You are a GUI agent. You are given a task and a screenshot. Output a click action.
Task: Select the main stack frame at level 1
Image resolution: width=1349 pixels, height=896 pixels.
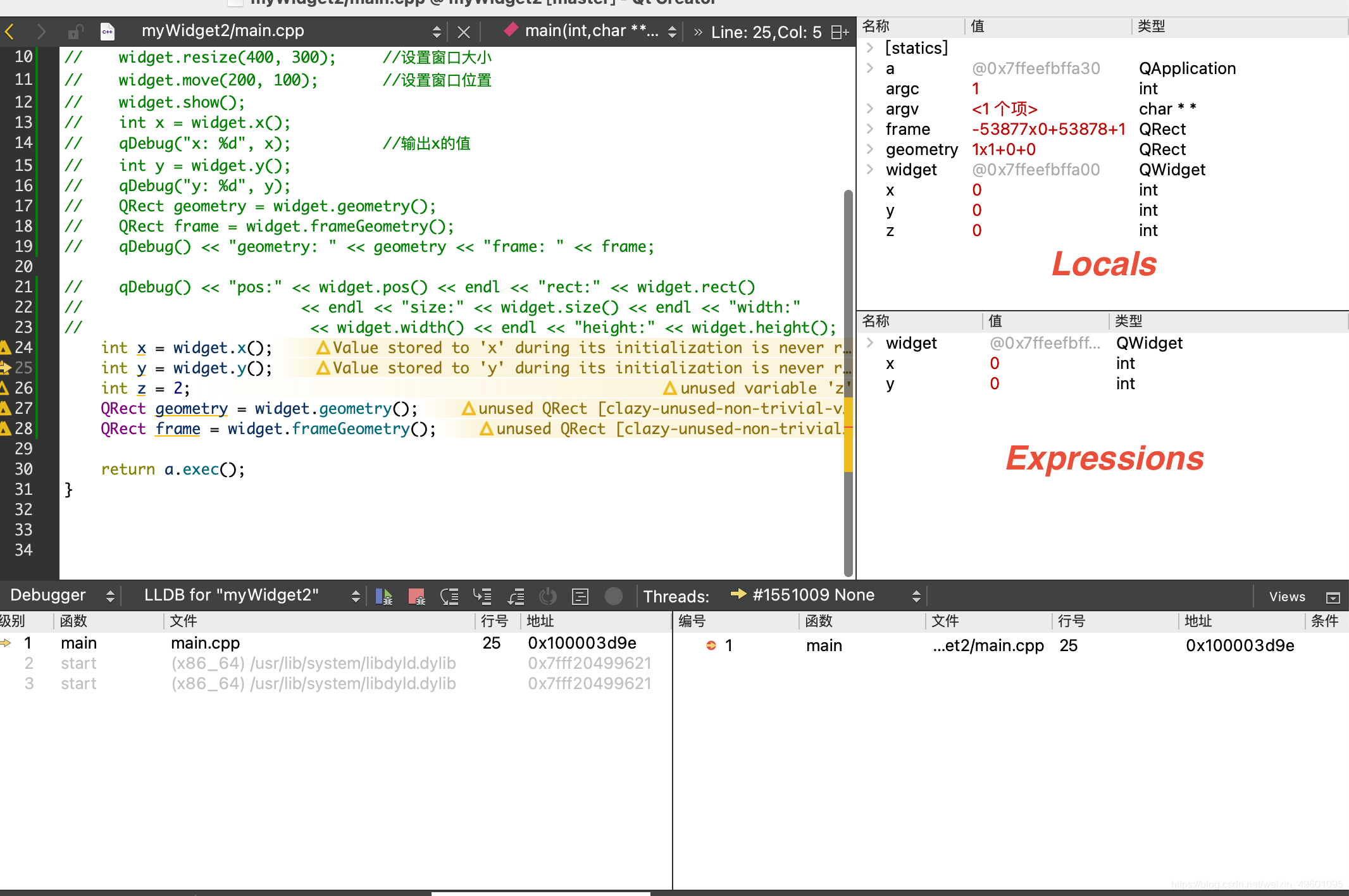(x=78, y=644)
